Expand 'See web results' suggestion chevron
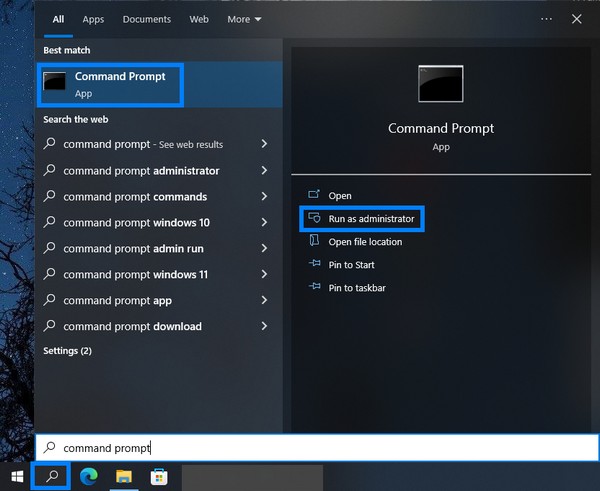The width and height of the screenshot is (600, 491). coord(264,144)
